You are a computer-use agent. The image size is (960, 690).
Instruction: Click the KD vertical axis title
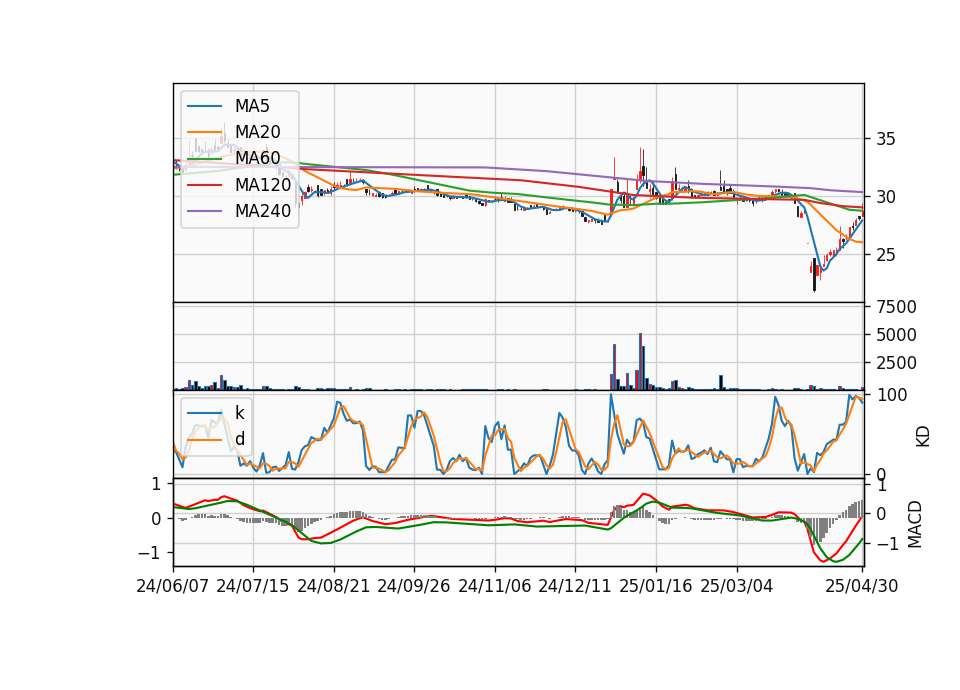click(x=923, y=436)
